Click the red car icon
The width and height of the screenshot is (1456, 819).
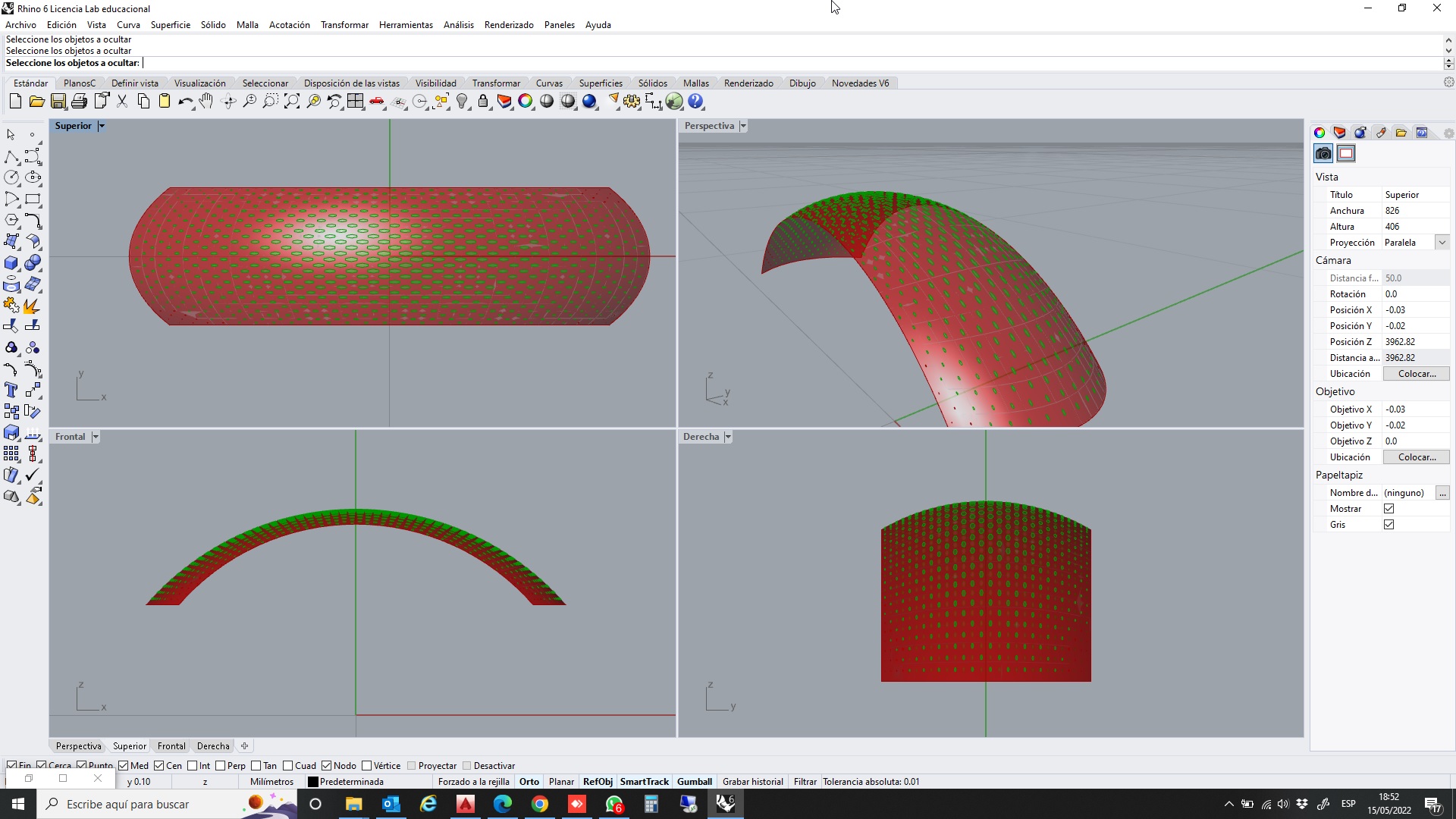click(x=377, y=102)
